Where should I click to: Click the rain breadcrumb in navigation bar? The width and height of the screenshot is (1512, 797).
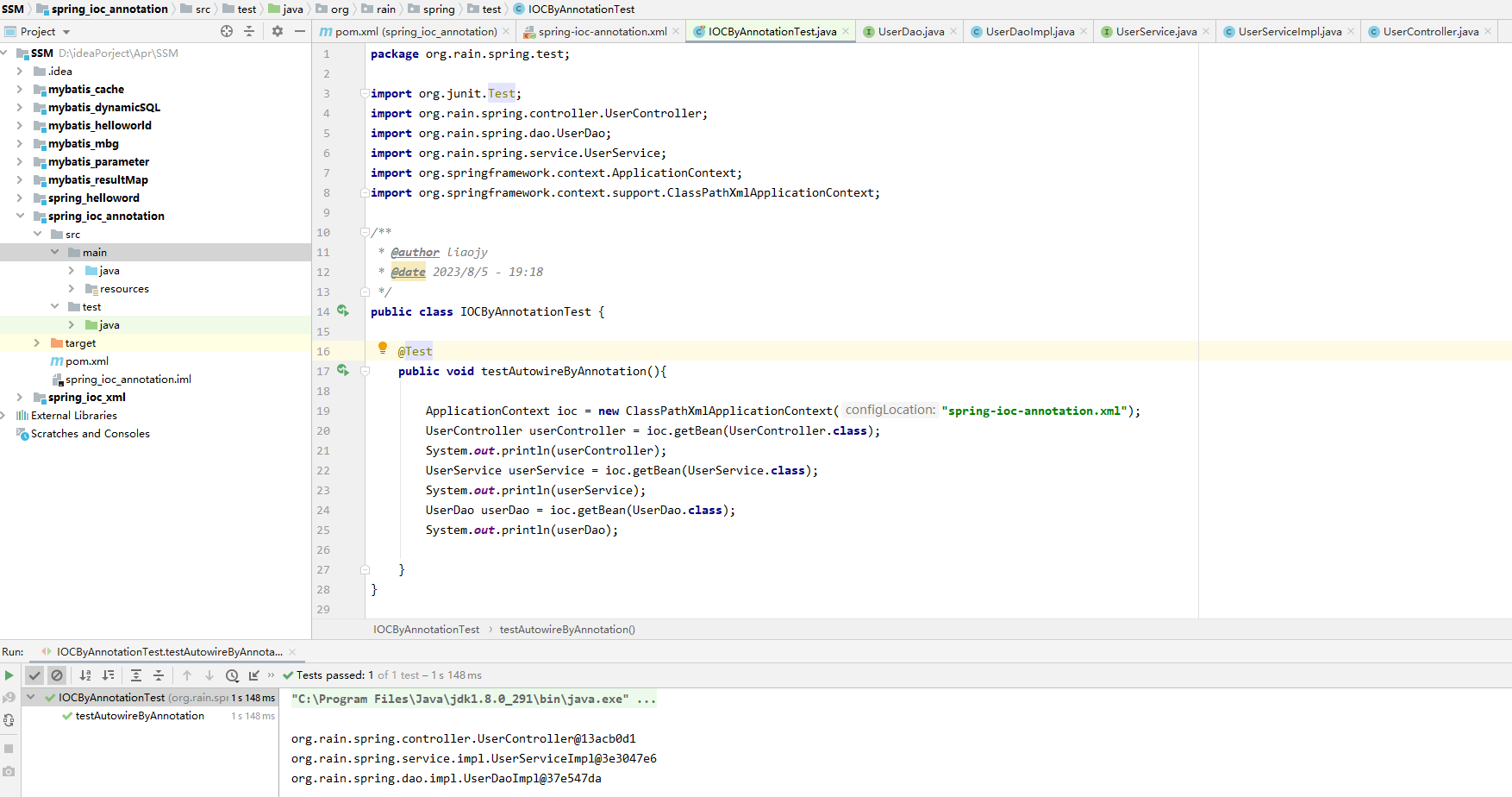click(379, 9)
